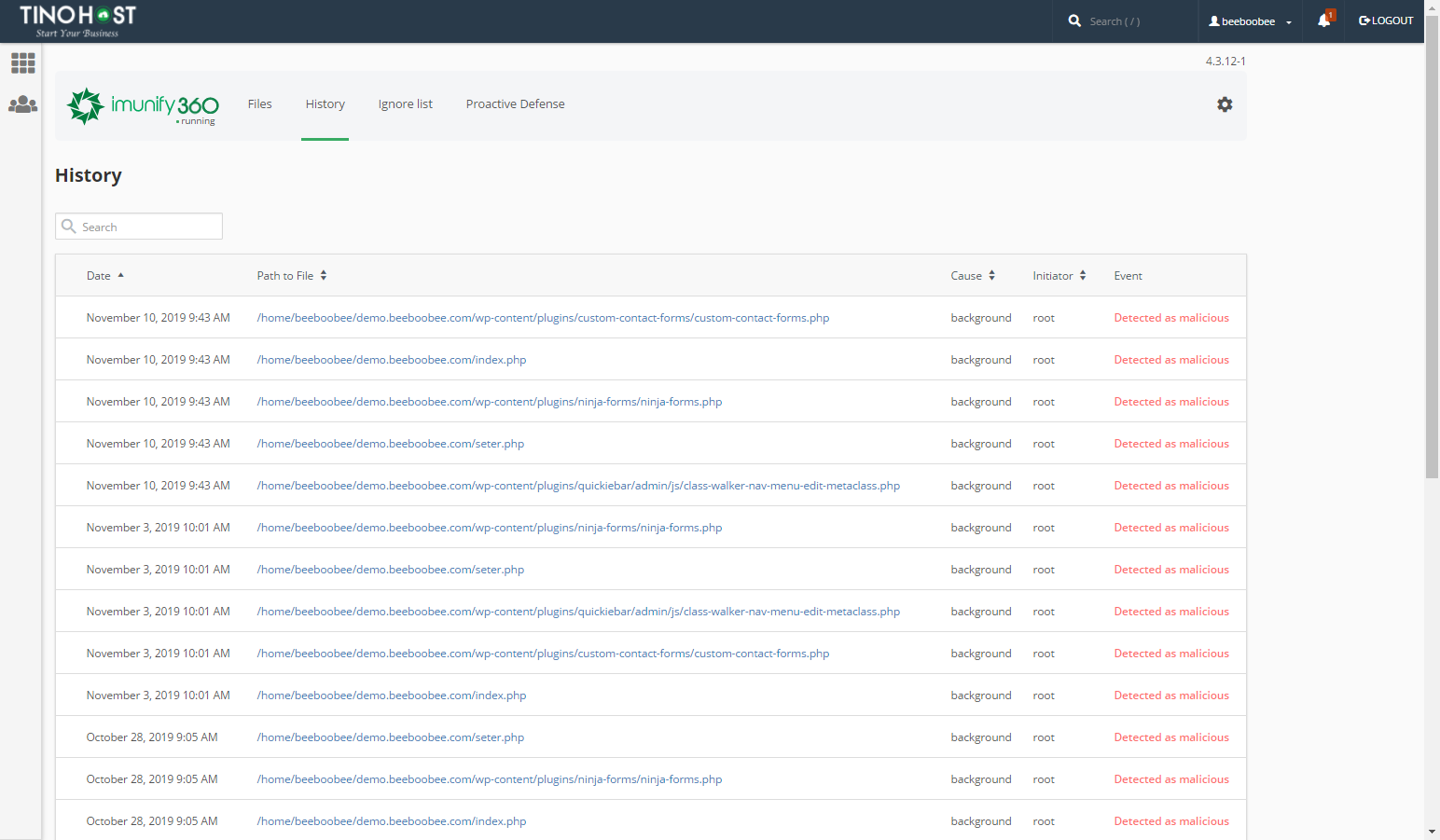Screen dimensions: 1440x840
Task: Open the users group icon in sidebar
Action: click(x=23, y=104)
